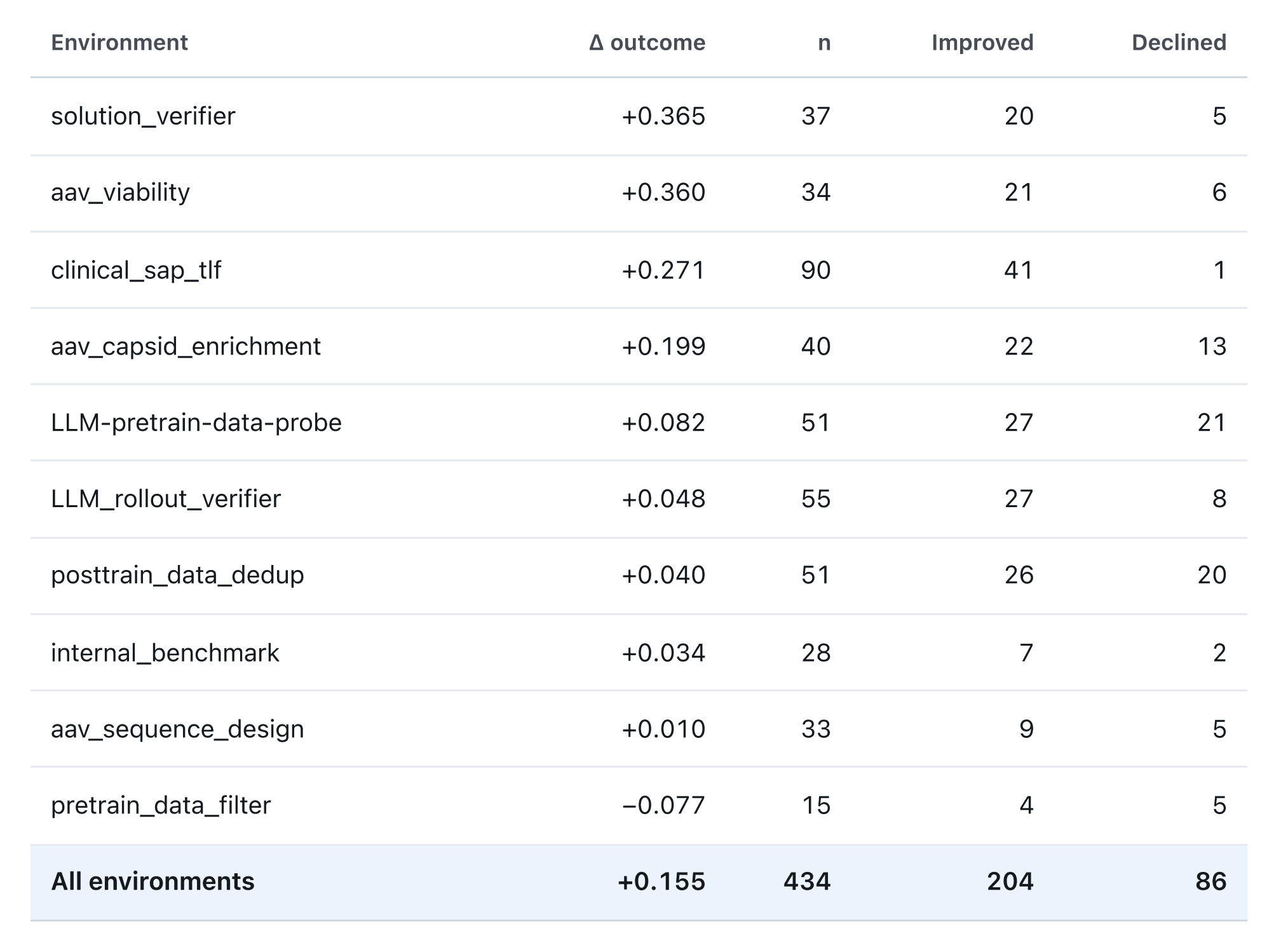This screenshot has height=952, width=1281.
Task: Open the aav_viability environment entry
Action: point(120,193)
